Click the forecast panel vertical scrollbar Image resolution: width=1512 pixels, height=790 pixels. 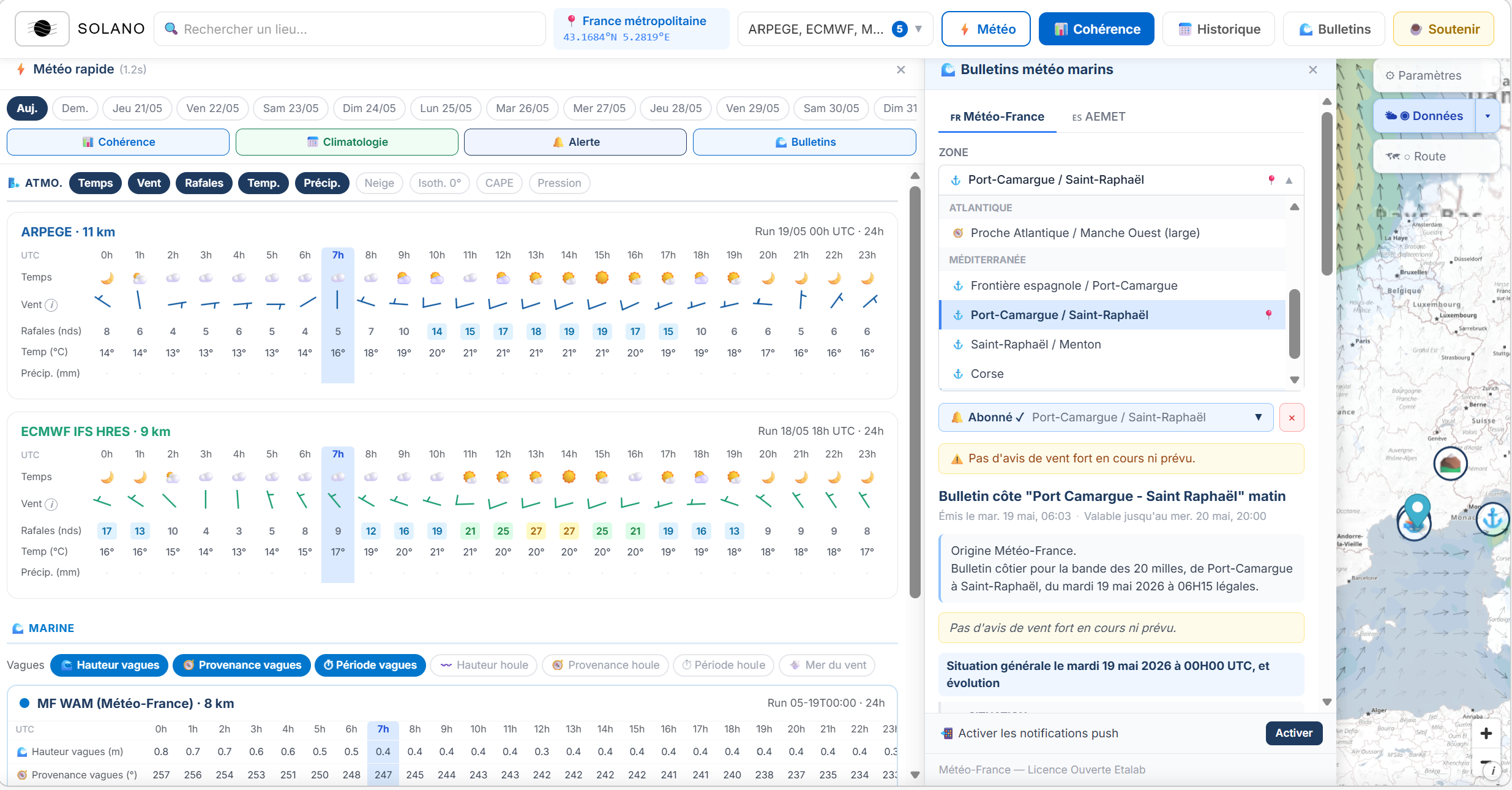coord(915,392)
